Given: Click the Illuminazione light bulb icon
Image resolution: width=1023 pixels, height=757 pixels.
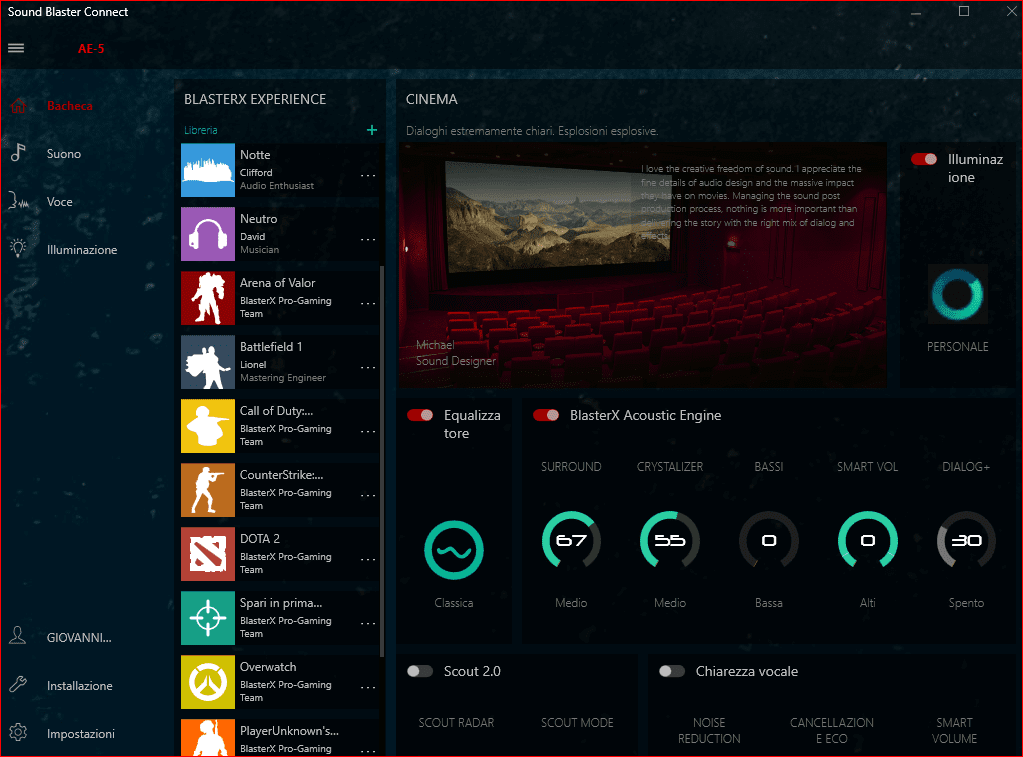Looking at the screenshot, I should coord(17,249).
